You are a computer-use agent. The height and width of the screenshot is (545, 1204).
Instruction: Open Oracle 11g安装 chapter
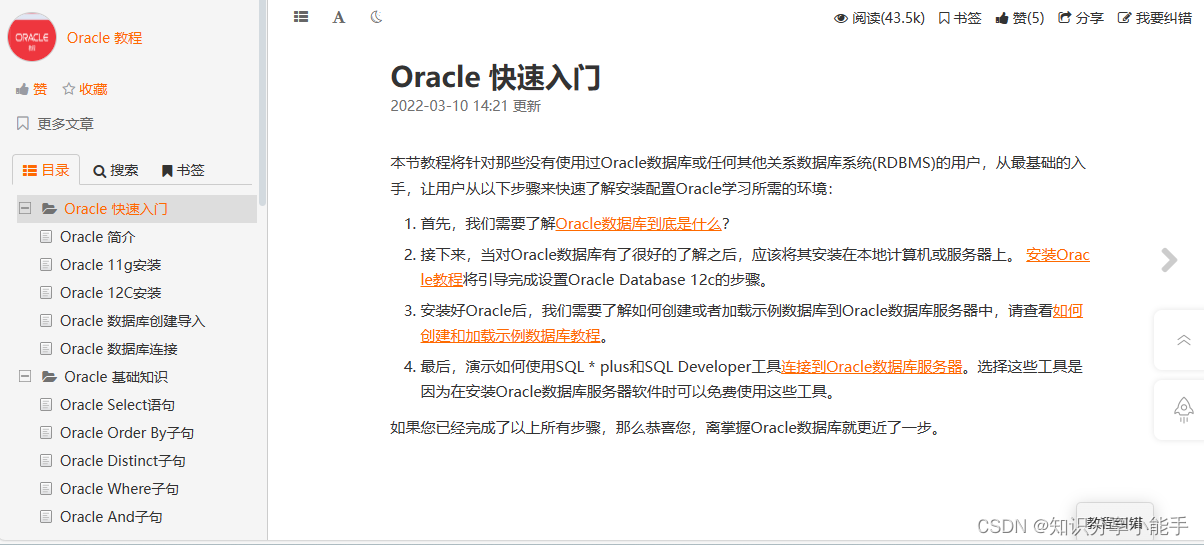pos(110,265)
